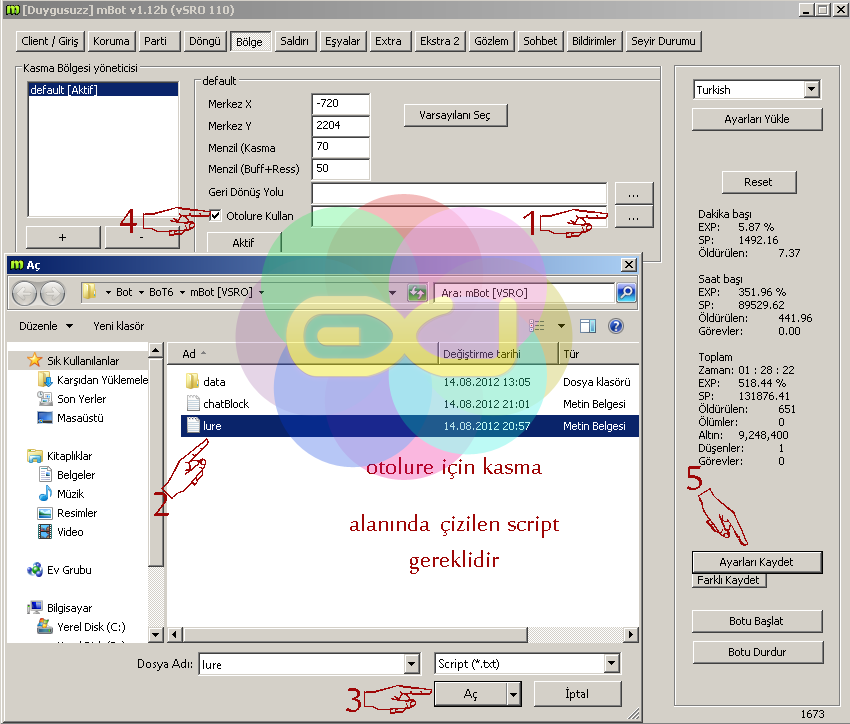The height and width of the screenshot is (724, 850).
Task: Switch to the Client / Giriş tab
Action: (50, 41)
